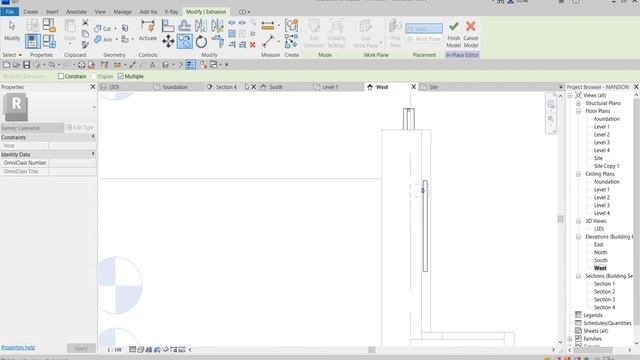Open Section 3 in Project Browser
Image resolution: width=640 pixels, height=360 pixels.
tap(604, 300)
